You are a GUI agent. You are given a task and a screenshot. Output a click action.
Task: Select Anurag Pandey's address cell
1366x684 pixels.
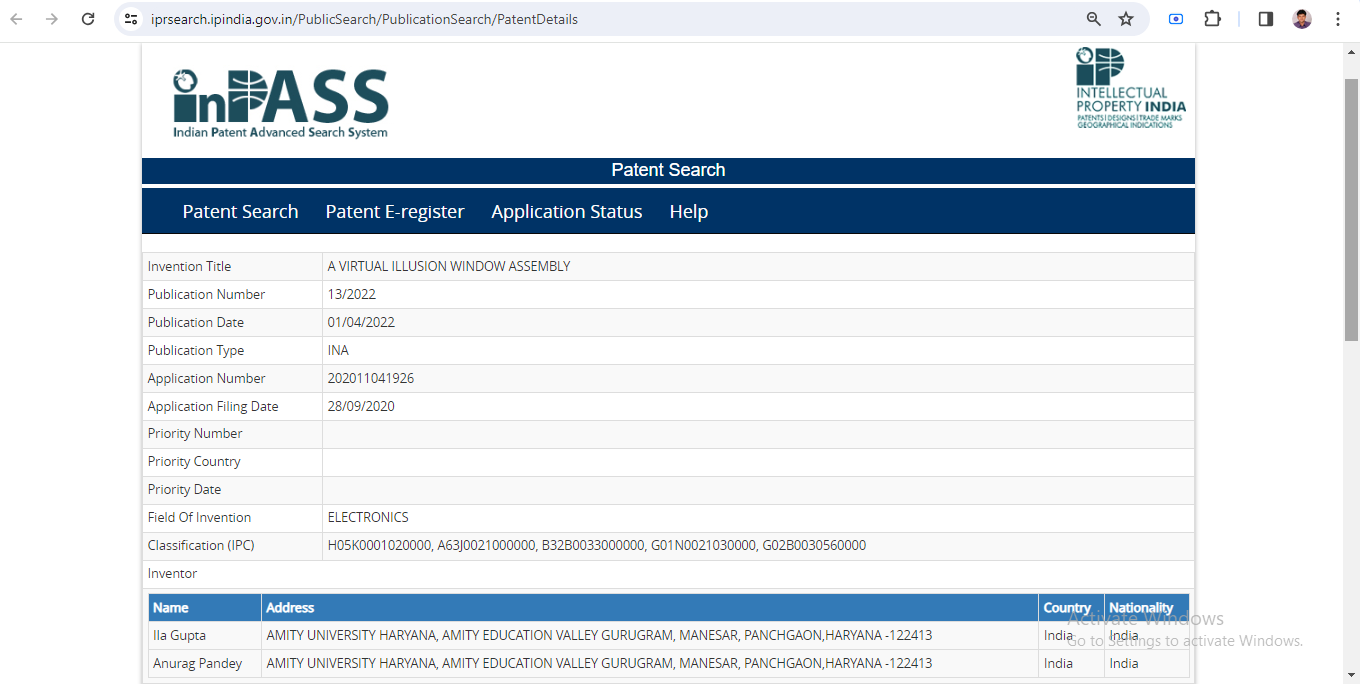(x=650, y=663)
